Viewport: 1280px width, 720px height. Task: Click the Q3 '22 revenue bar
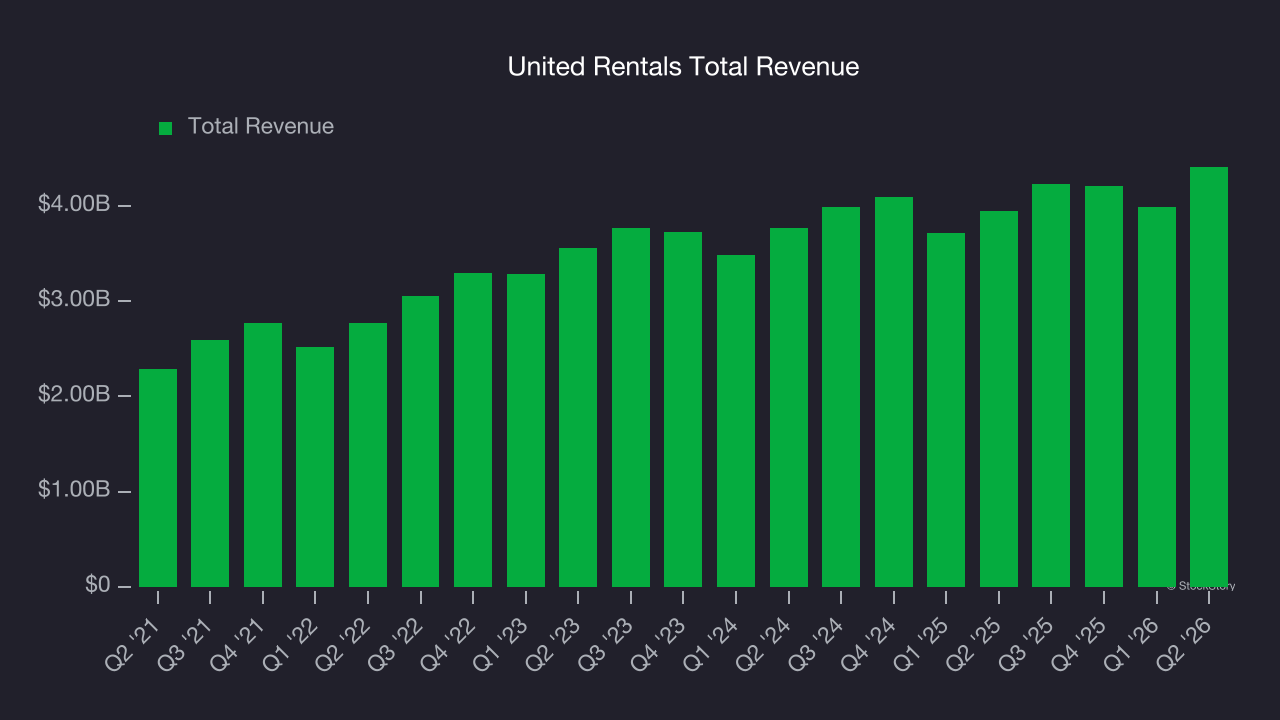420,441
